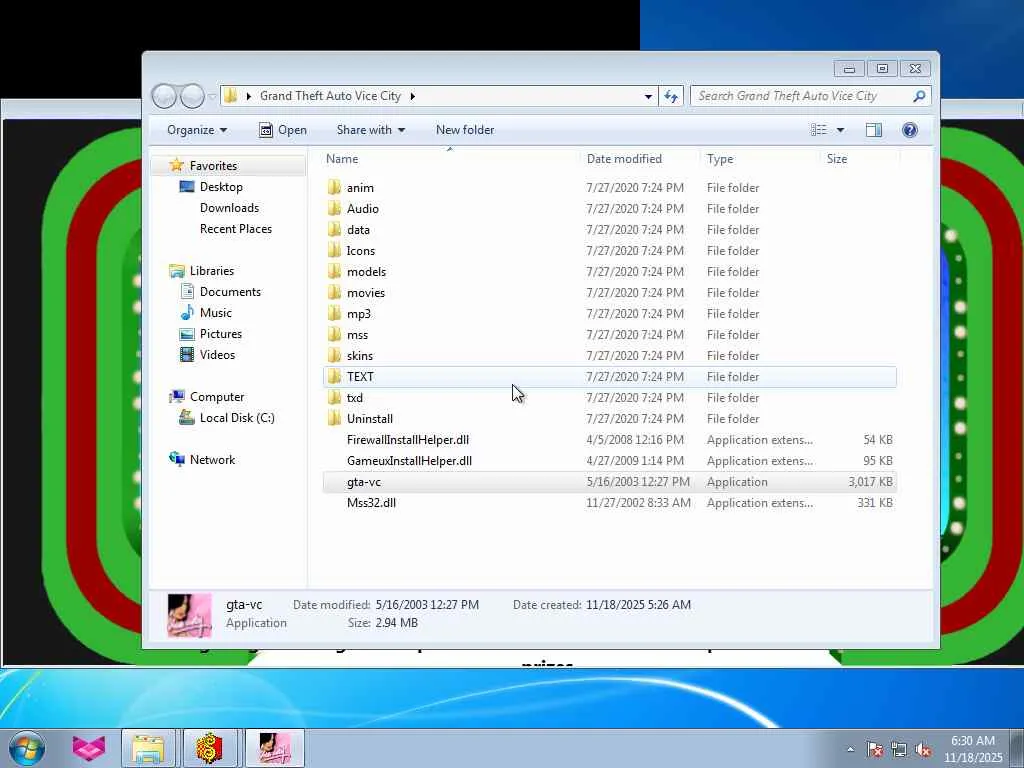
Task: Open Pictures library
Action: click(221, 334)
